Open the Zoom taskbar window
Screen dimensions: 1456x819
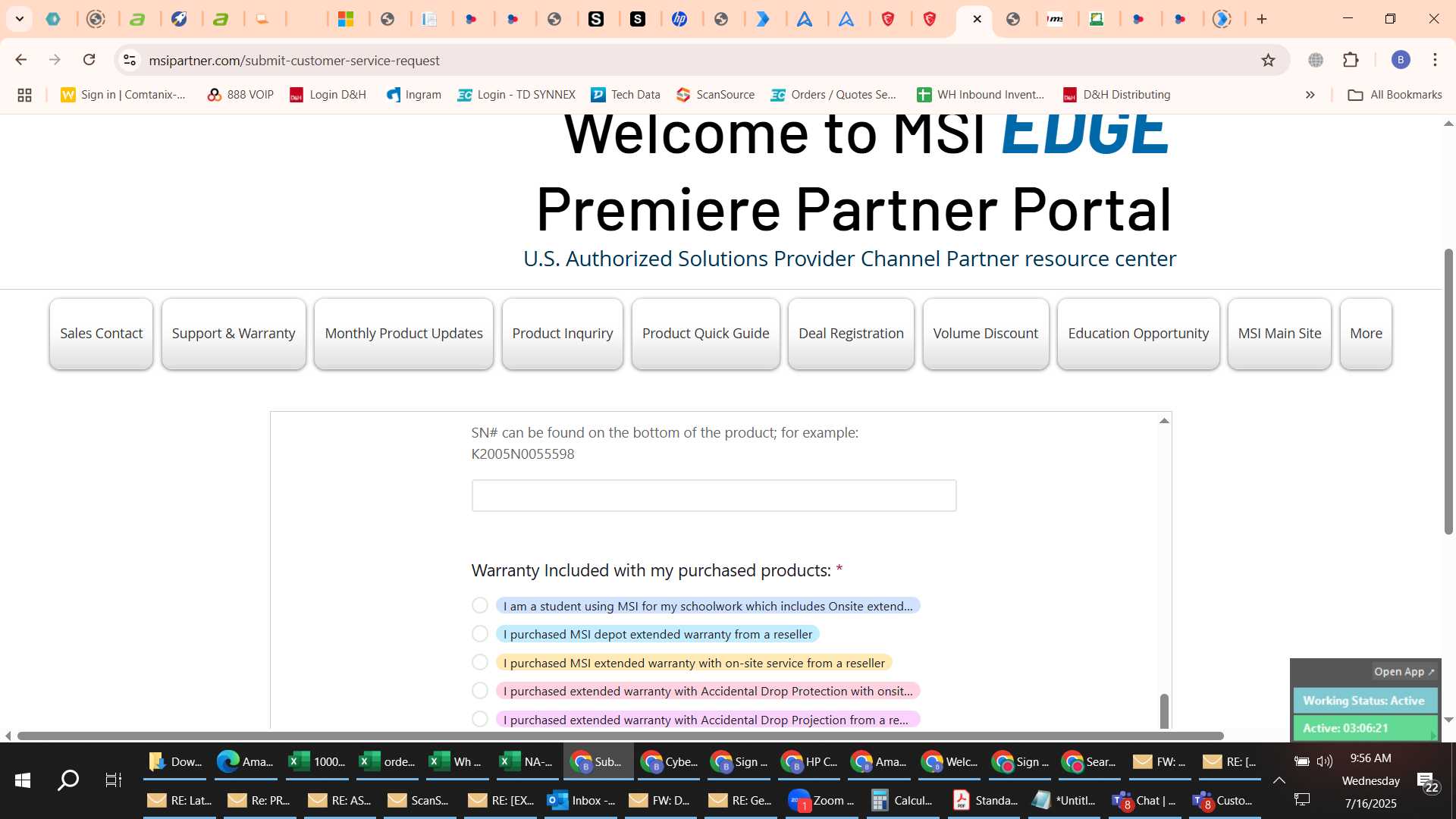tap(821, 800)
